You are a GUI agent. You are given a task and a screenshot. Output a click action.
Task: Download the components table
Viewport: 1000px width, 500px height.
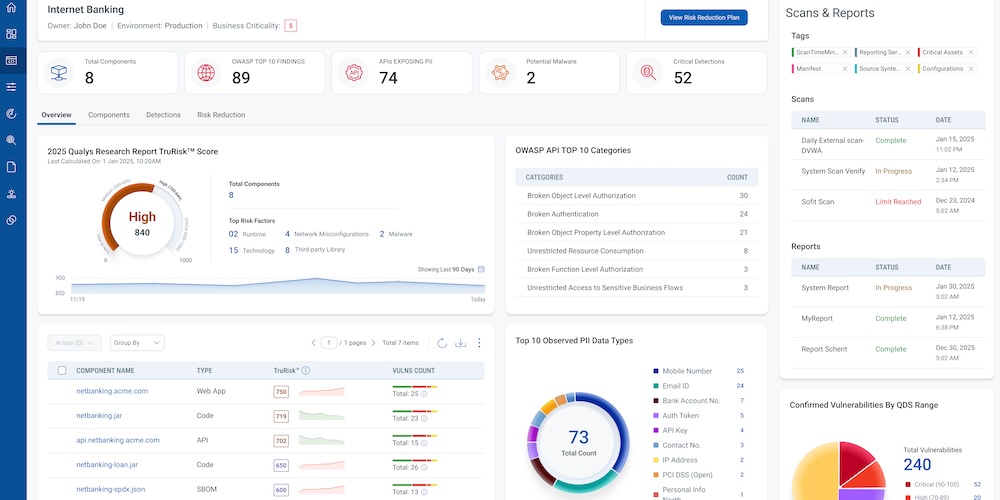pyautogui.click(x=460, y=343)
